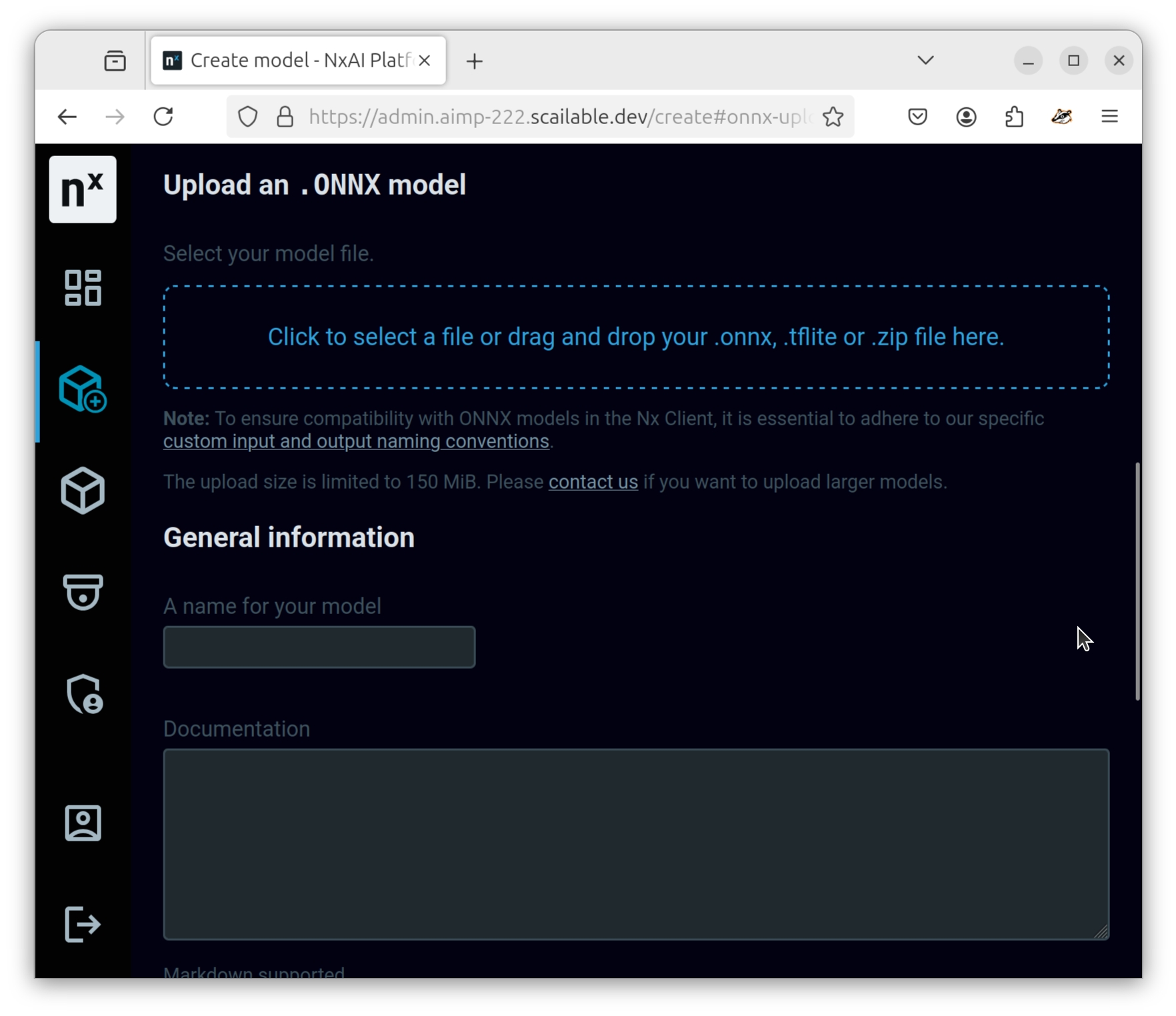Open custom input and output naming conventions link
This screenshot has width=1176, height=1016.
(x=356, y=441)
